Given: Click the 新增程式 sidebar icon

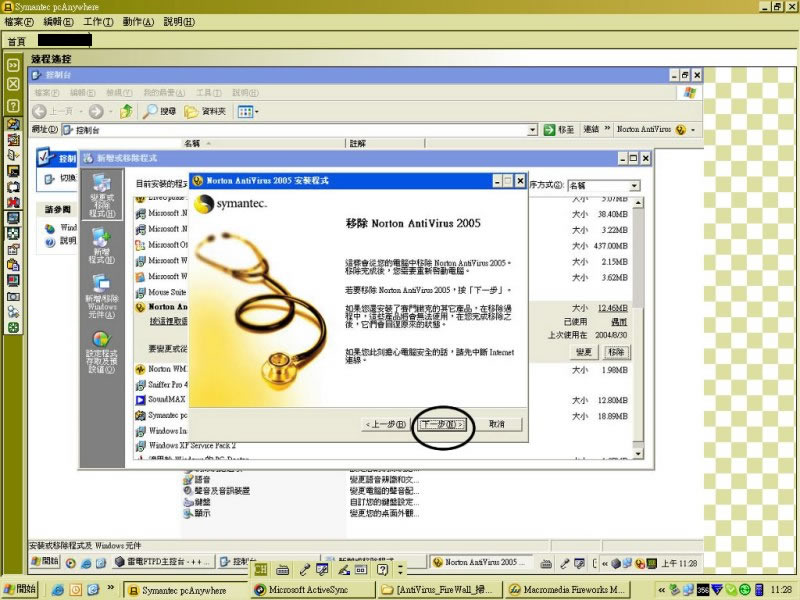Looking at the screenshot, I should [102, 246].
